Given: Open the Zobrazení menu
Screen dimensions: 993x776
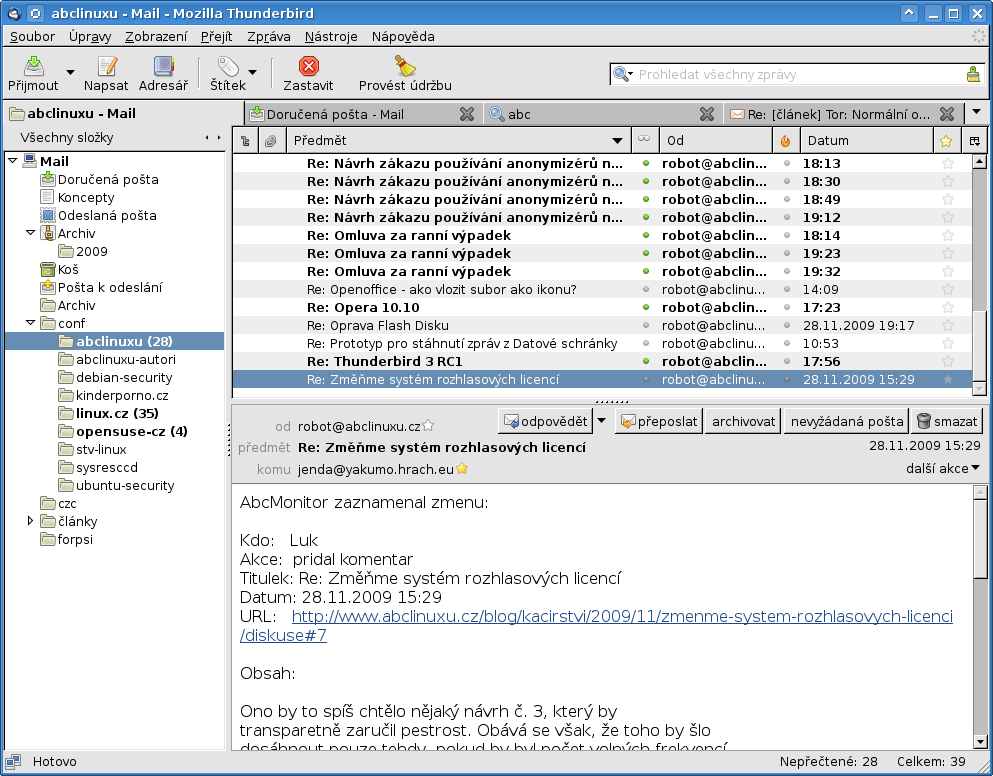Looking at the screenshot, I should click(x=156, y=37).
